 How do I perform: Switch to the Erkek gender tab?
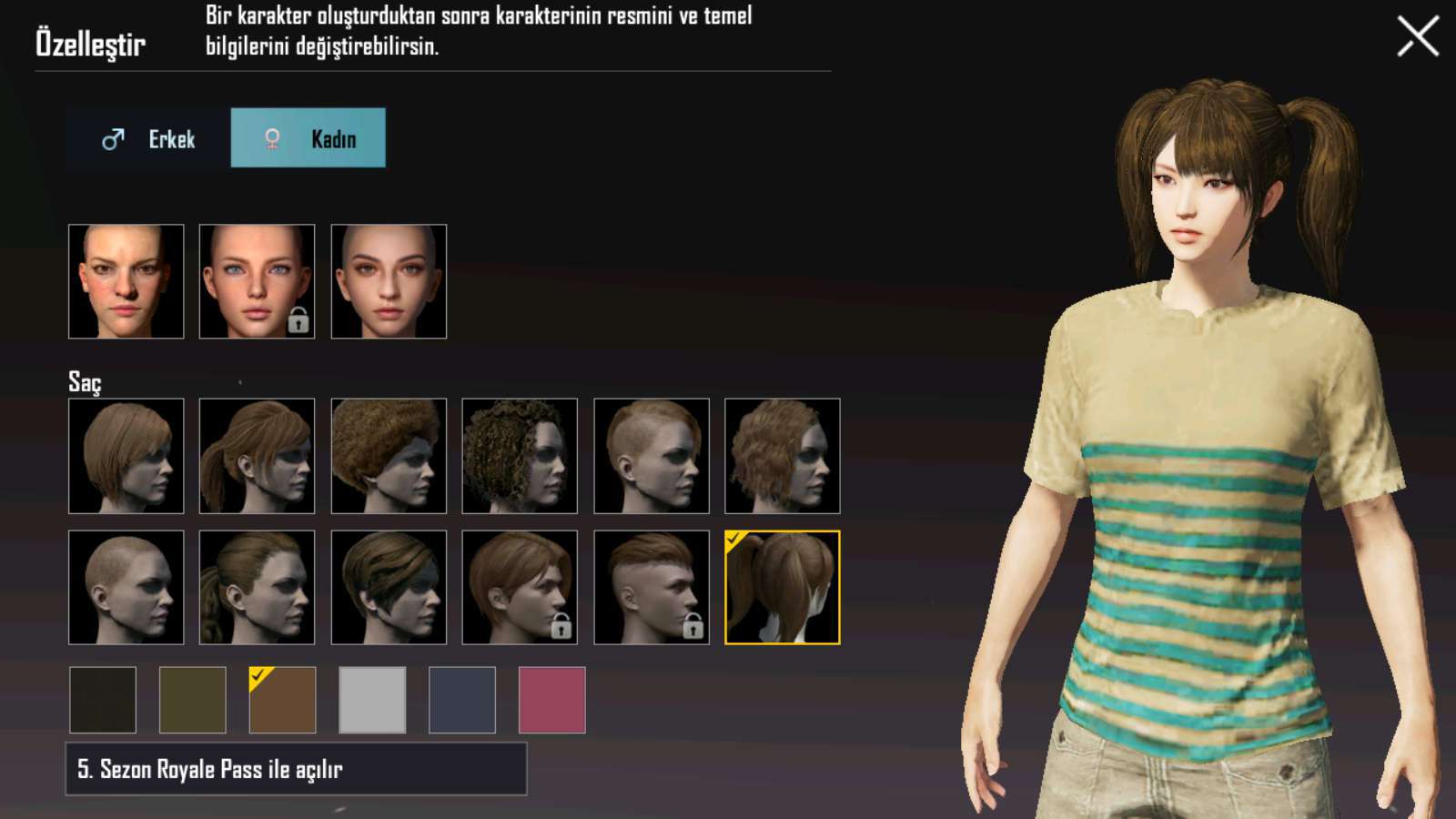pyautogui.click(x=148, y=138)
